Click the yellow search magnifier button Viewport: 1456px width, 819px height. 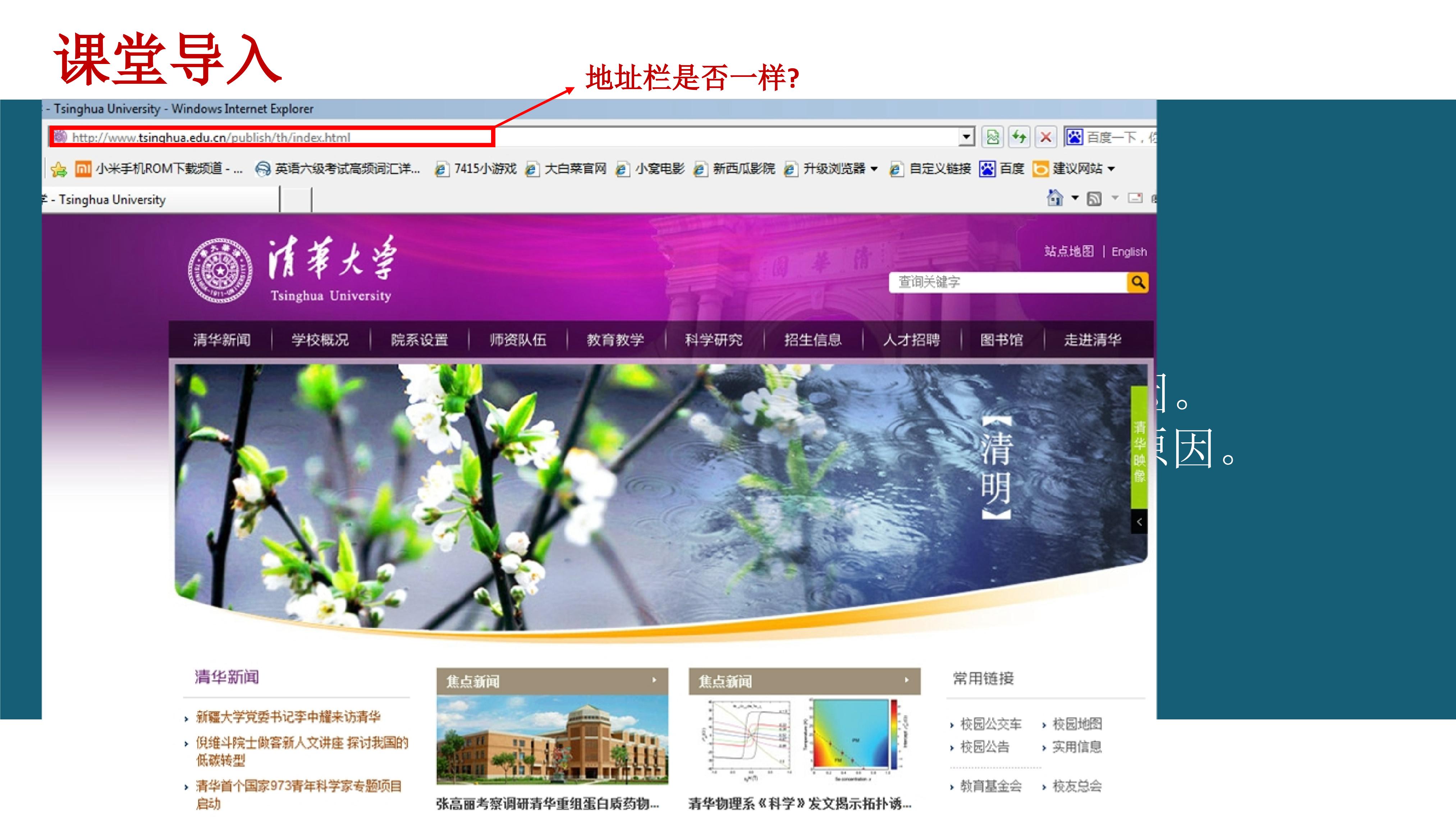tap(1138, 282)
